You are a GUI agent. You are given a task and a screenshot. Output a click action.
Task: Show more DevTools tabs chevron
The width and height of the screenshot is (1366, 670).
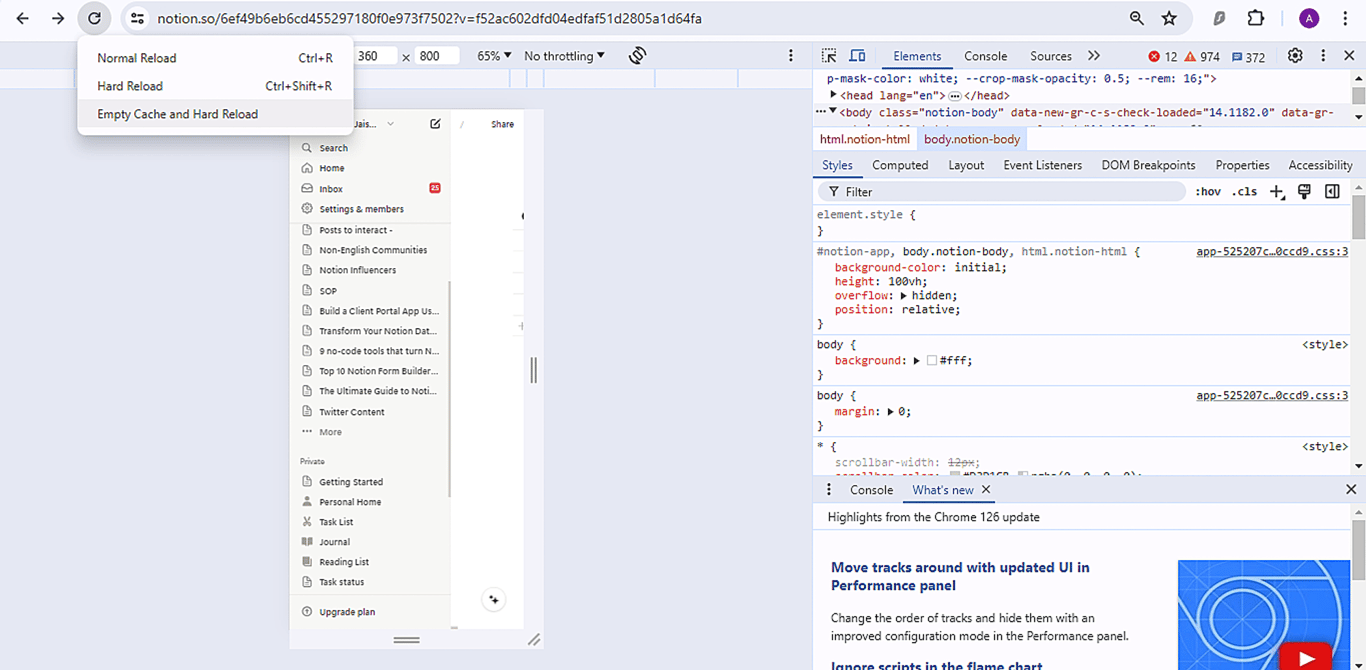(x=1093, y=56)
